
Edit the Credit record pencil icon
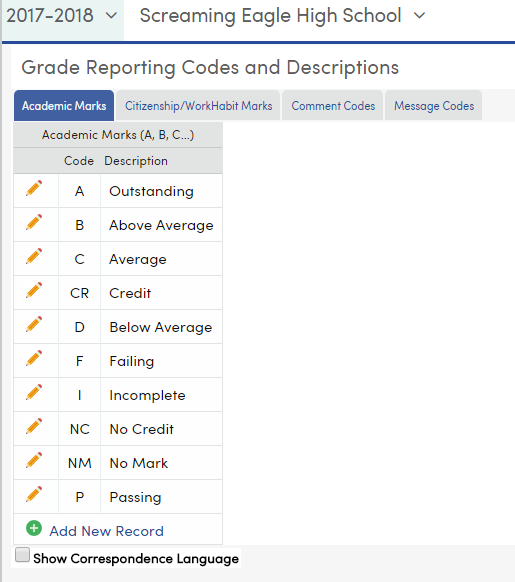(34, 290)
